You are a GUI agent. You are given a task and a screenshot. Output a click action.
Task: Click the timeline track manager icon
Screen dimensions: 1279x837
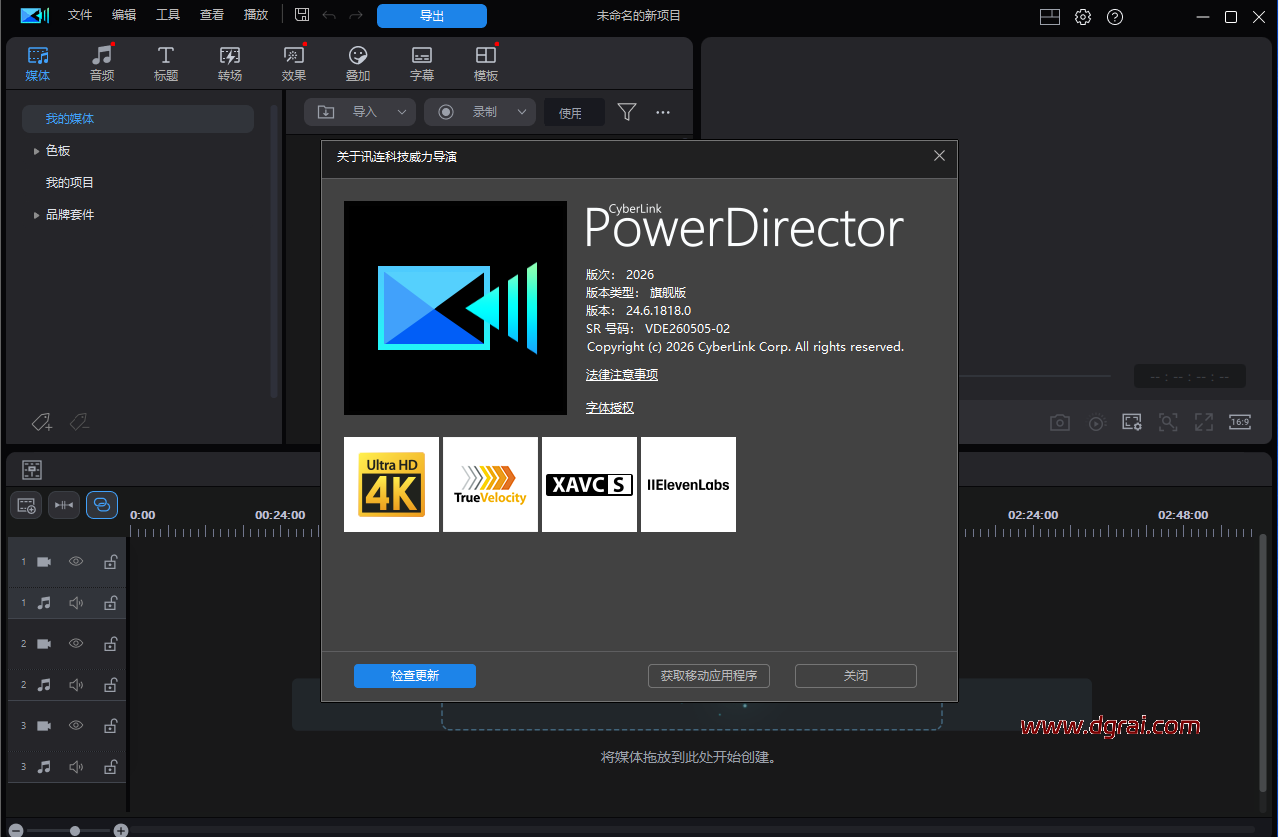tap(32, 469)
